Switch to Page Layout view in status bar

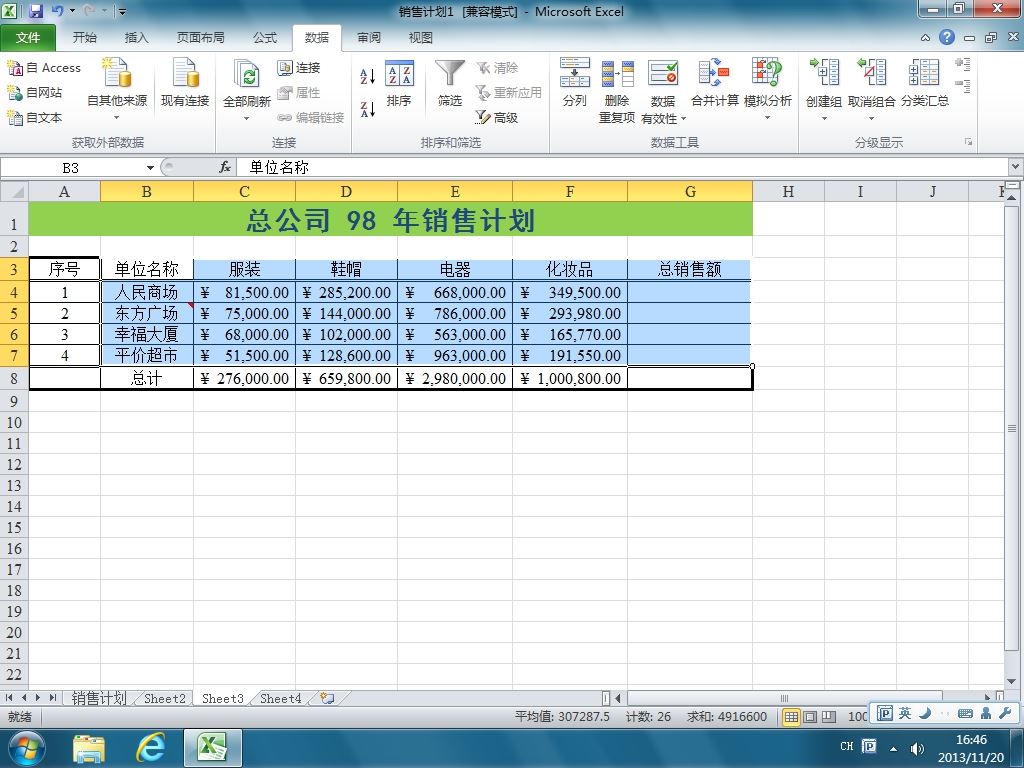810,716
